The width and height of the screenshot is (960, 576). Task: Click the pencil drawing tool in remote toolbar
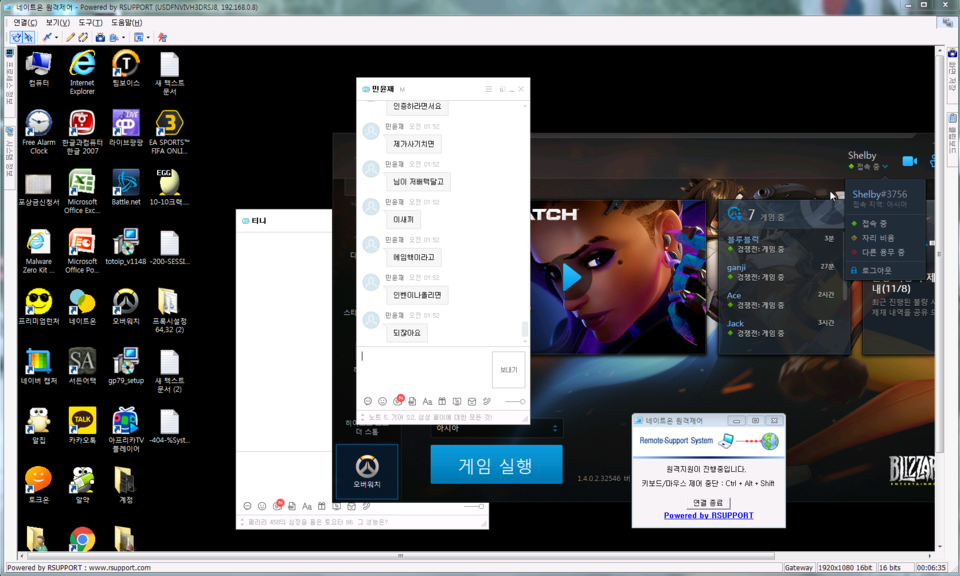click(x=70, y=37)
